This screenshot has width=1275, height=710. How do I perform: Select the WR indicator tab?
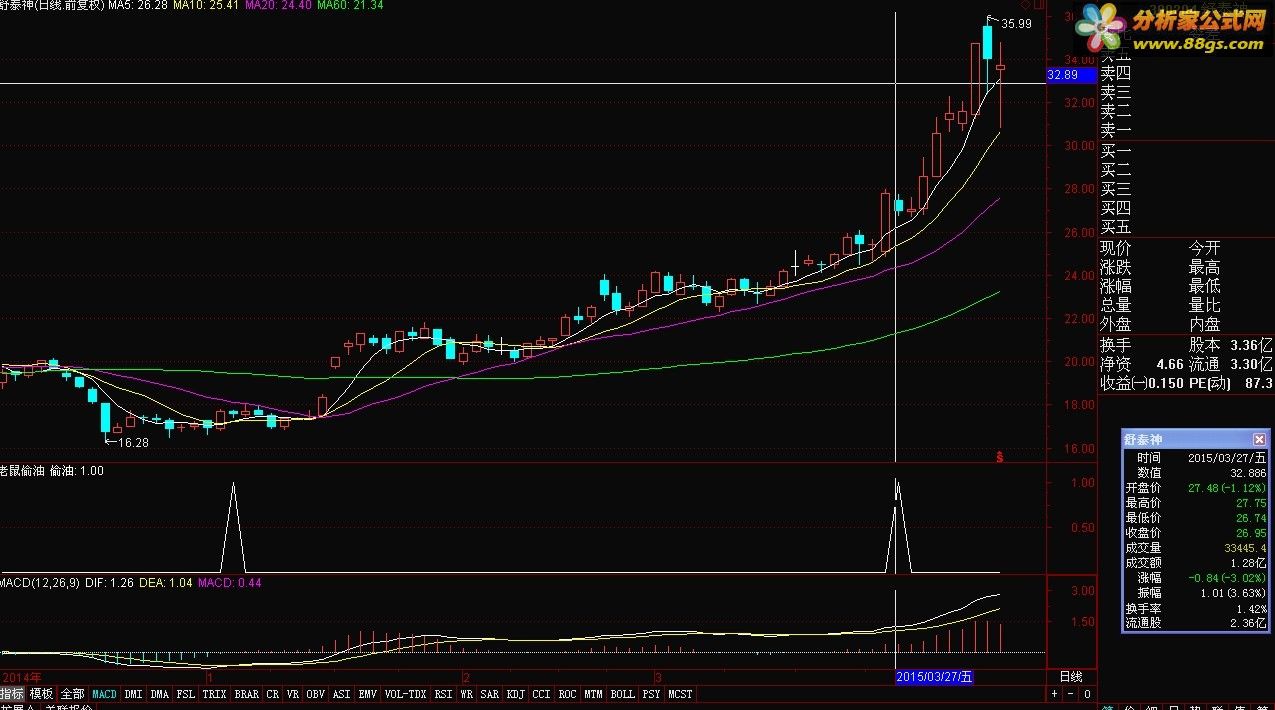pyautogui.click(x=467, y=693)
